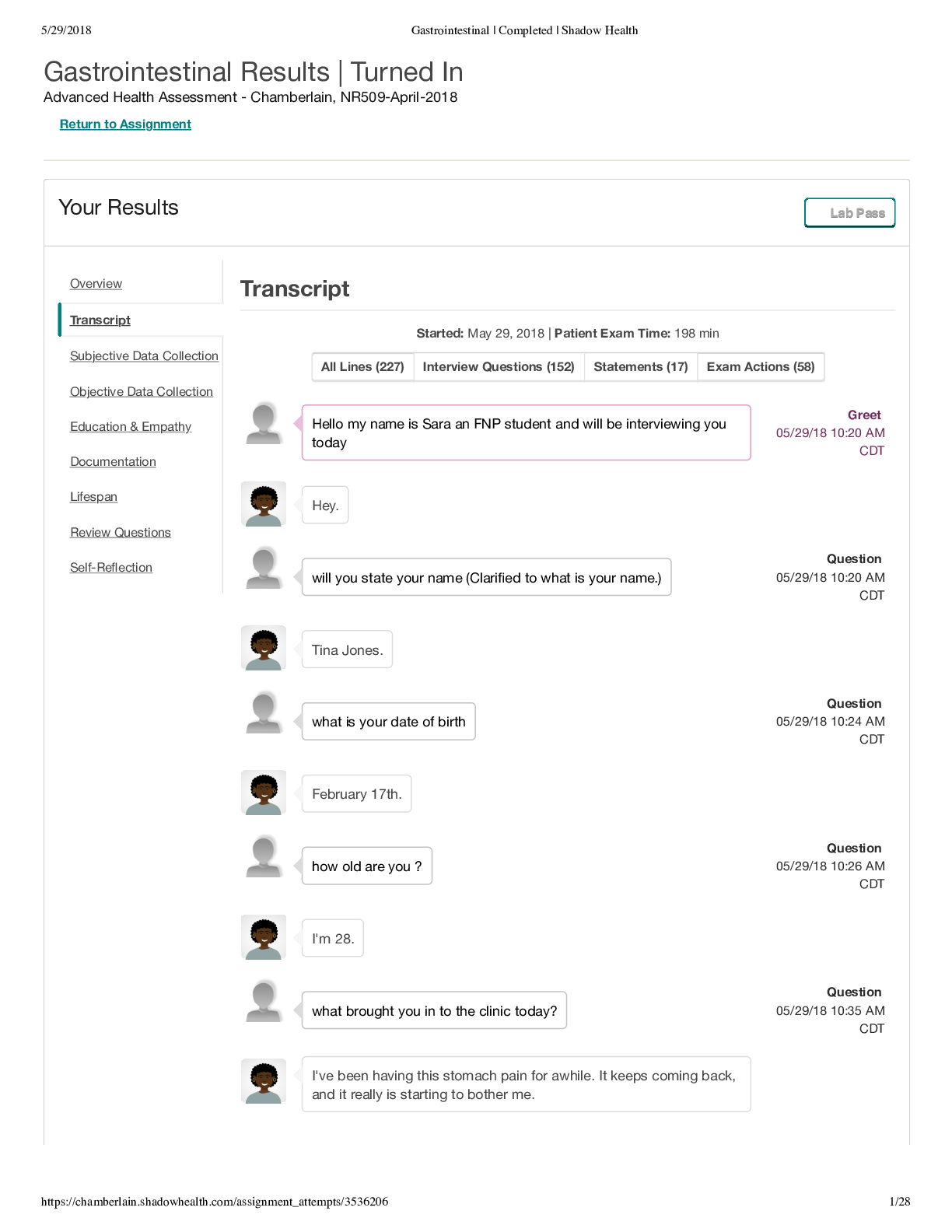
Task: Click the patient avatar beside "I'm 28."
Action: pyautogui.click(x=264, y=937)
